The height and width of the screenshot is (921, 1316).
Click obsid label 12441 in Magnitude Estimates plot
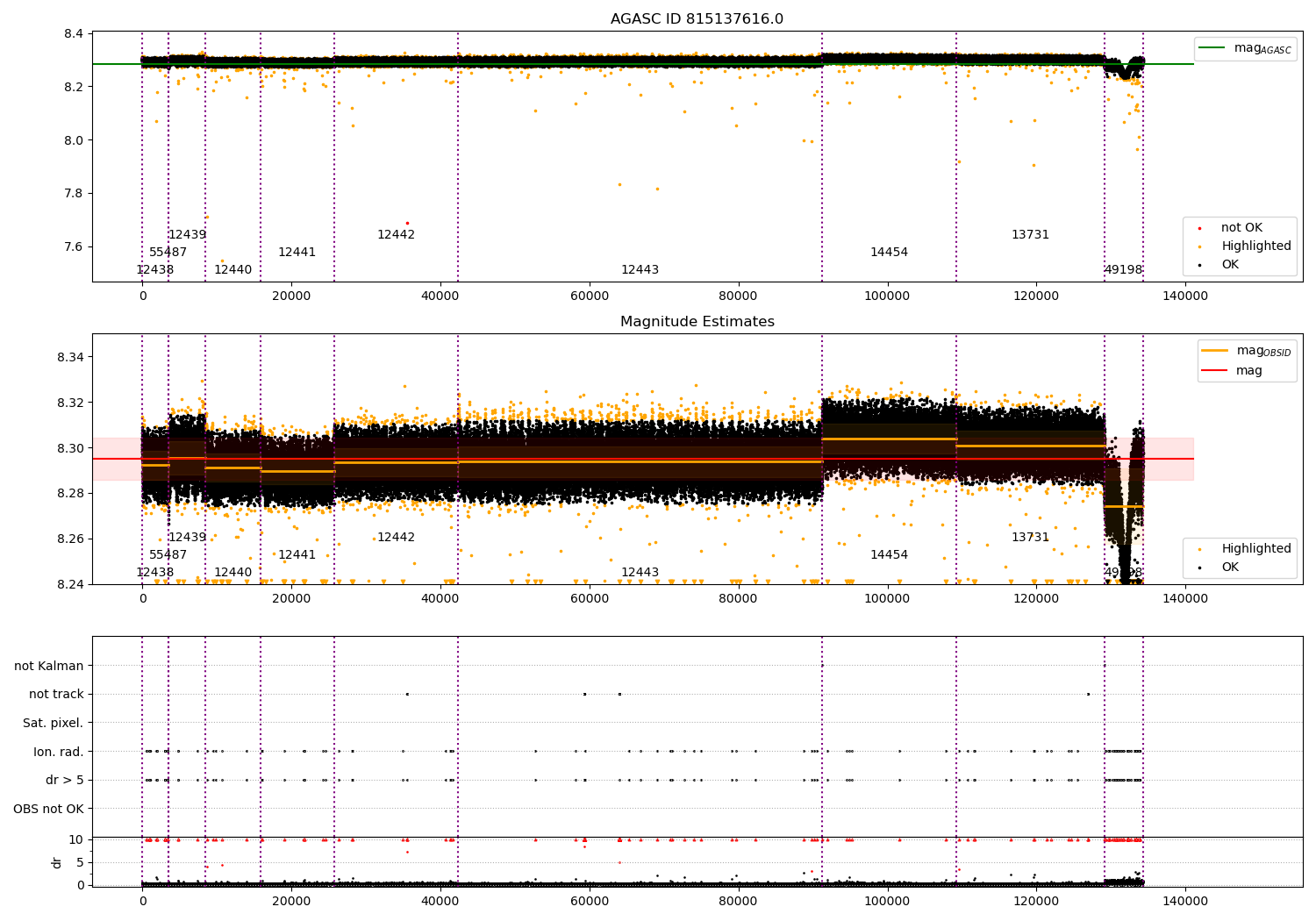(297, 555)
